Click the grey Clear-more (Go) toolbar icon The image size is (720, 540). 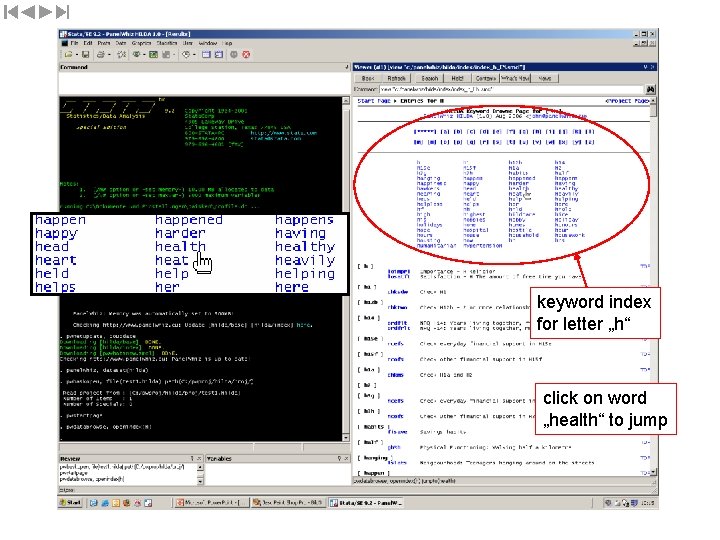click(x=234, y=55)
